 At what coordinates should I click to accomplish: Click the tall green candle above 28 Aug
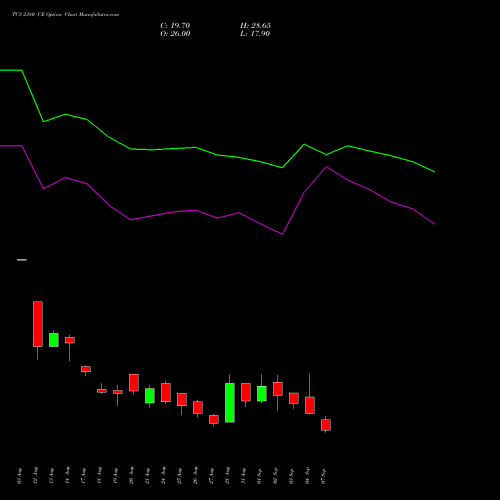click(x=230, y=403)
